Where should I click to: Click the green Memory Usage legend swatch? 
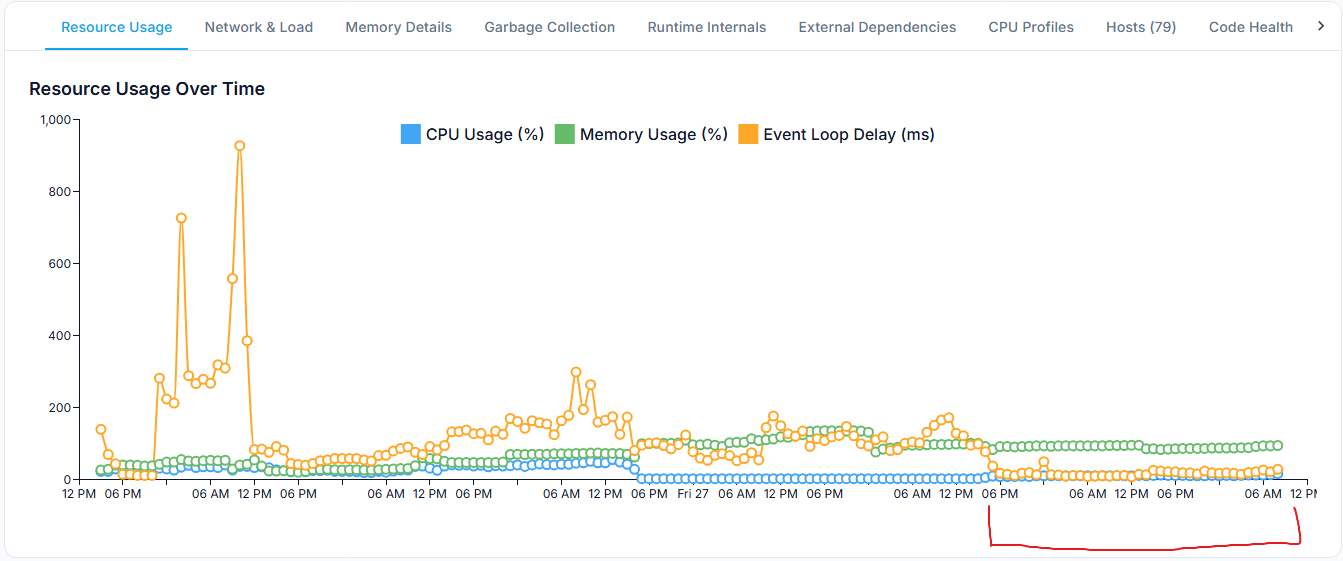pos(564,134)
